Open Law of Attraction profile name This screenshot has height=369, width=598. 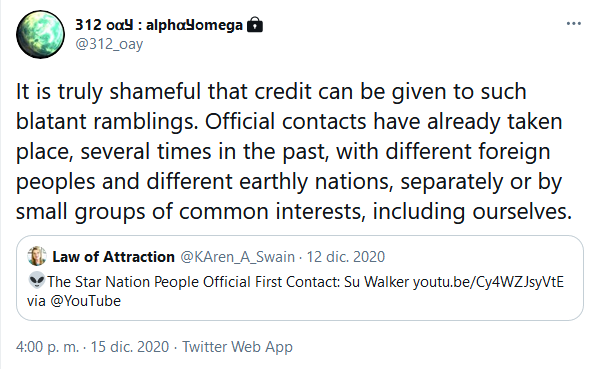pos(113,257)
